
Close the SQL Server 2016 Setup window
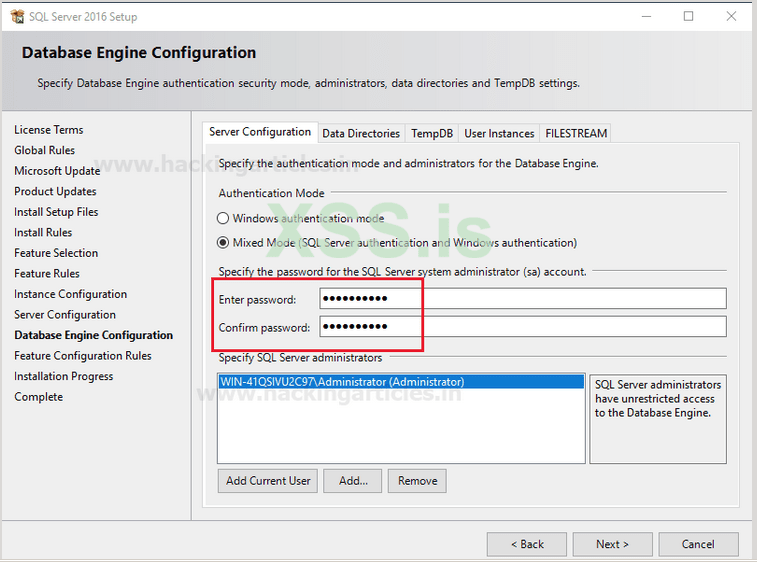731,16
